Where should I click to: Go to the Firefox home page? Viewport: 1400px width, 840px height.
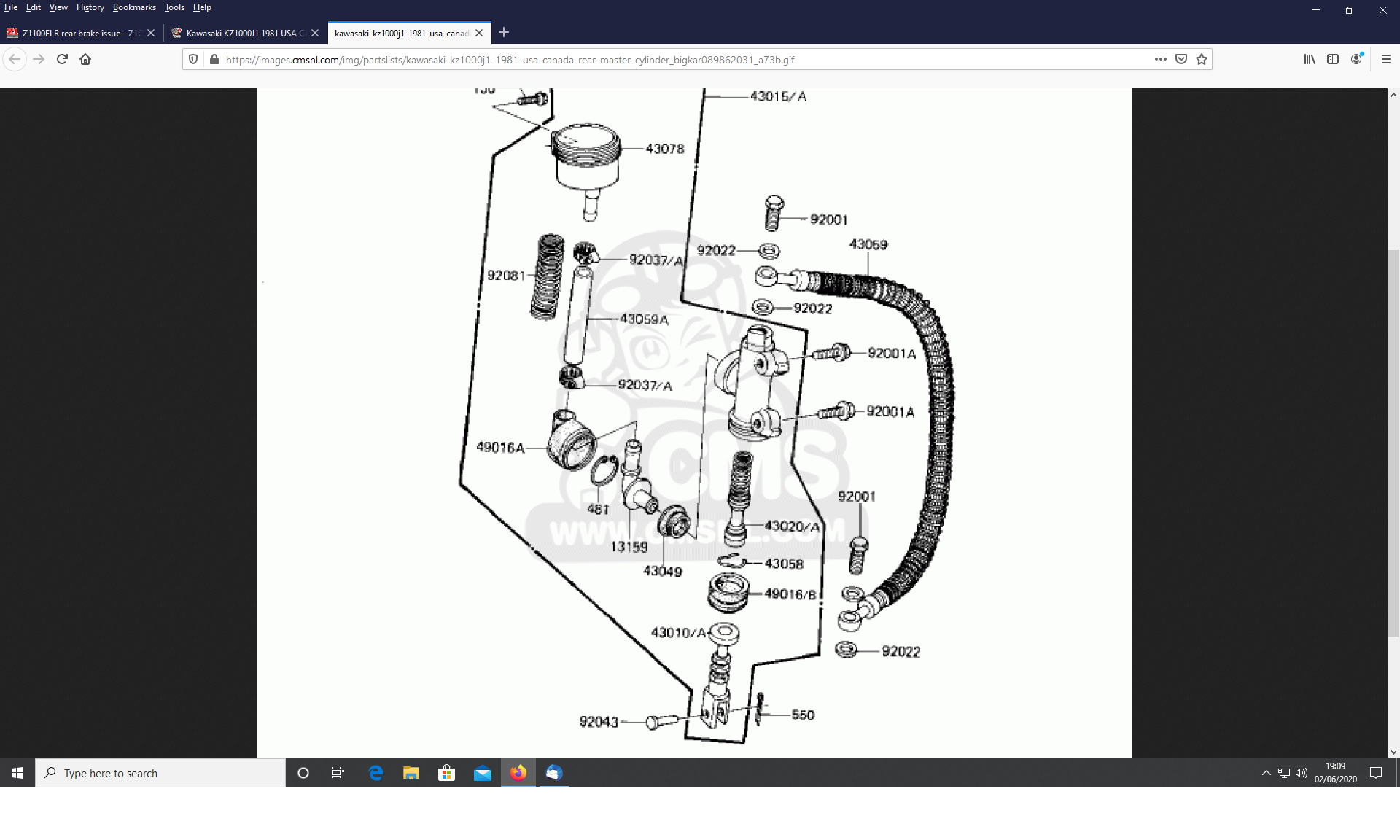(x=85, y=59)
